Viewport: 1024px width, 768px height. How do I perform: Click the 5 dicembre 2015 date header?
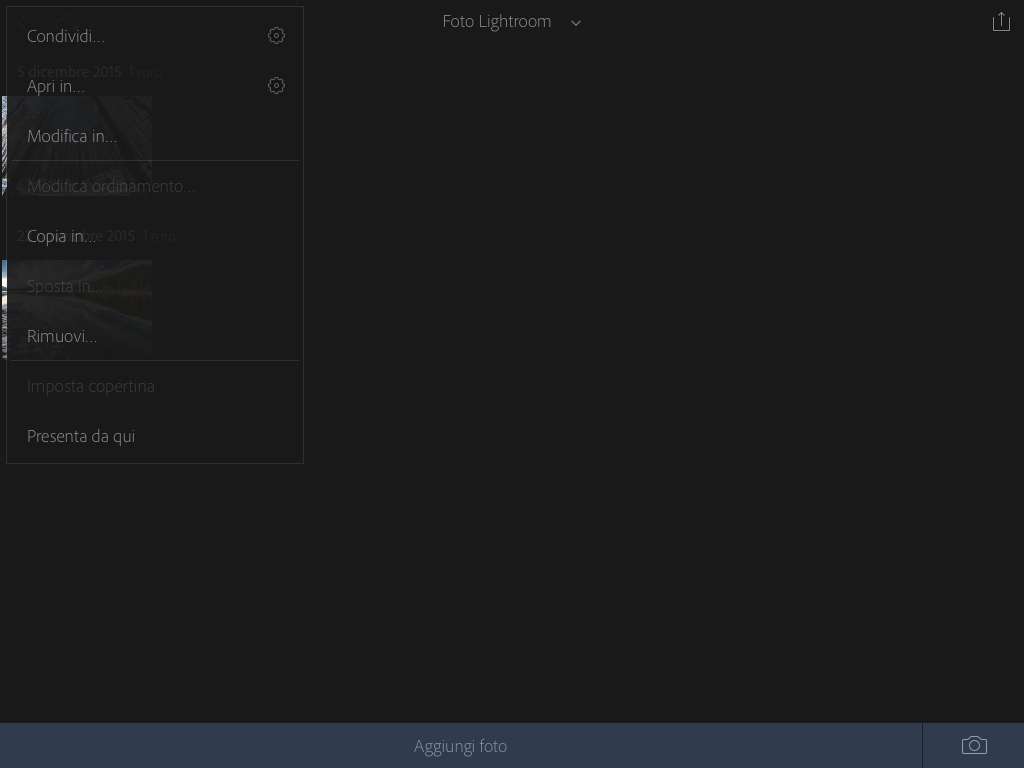coord(70,72)
